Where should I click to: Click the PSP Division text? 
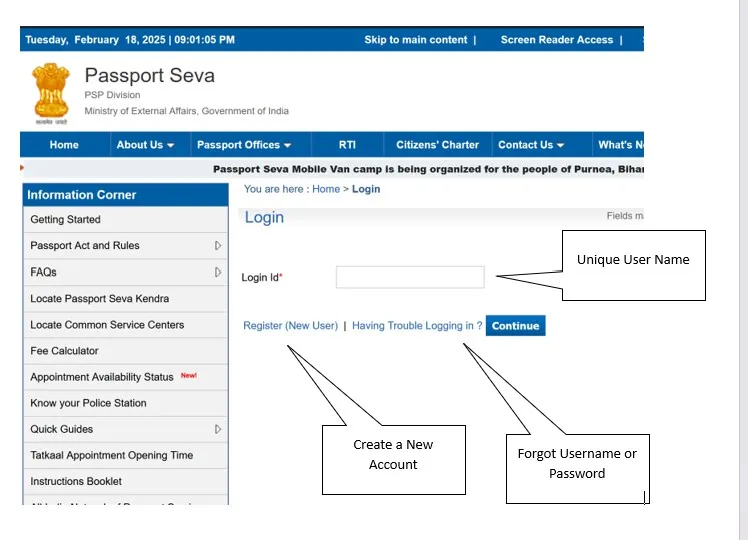(112, 95)
